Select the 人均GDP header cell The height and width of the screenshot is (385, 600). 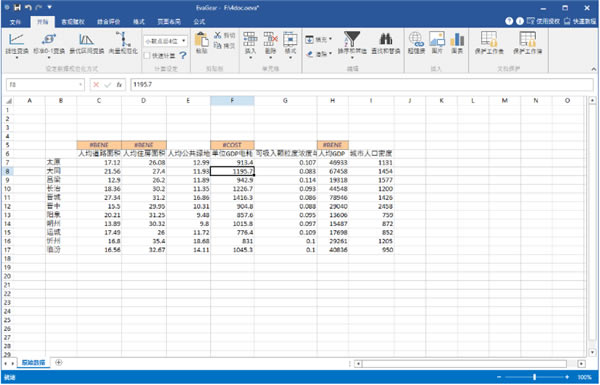(333, 153)
